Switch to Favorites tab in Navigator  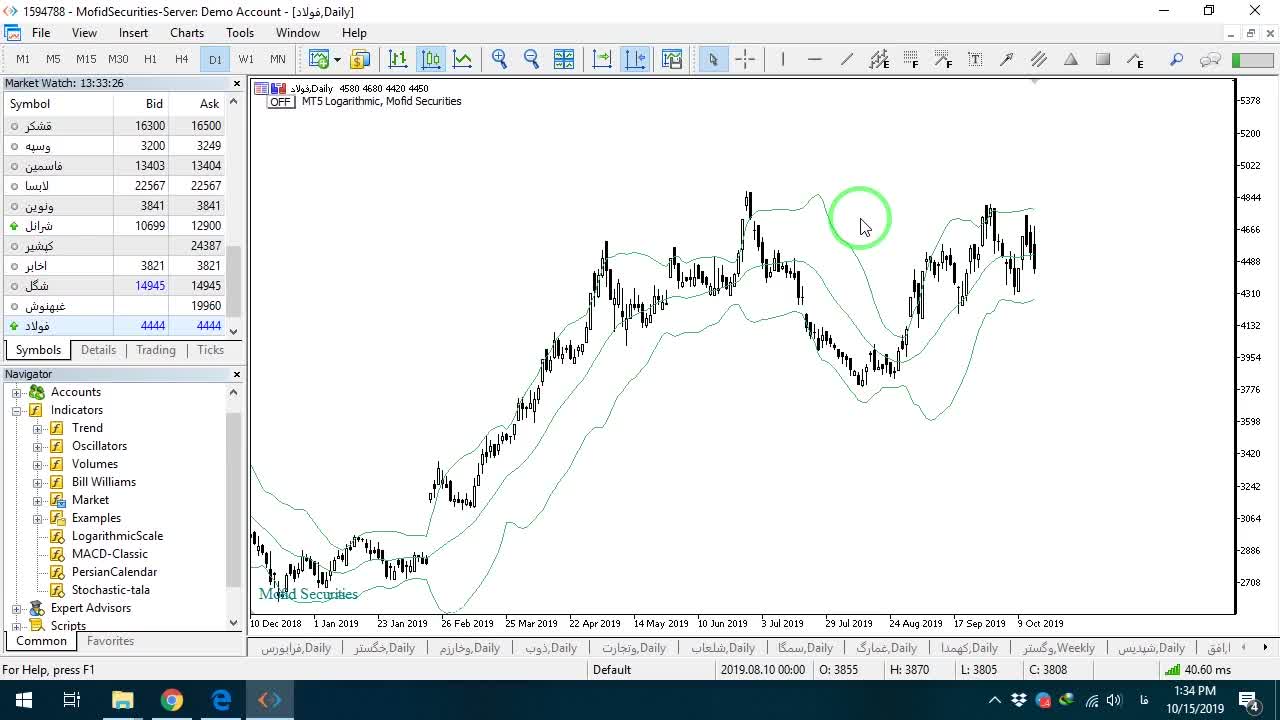pos(110,641)
